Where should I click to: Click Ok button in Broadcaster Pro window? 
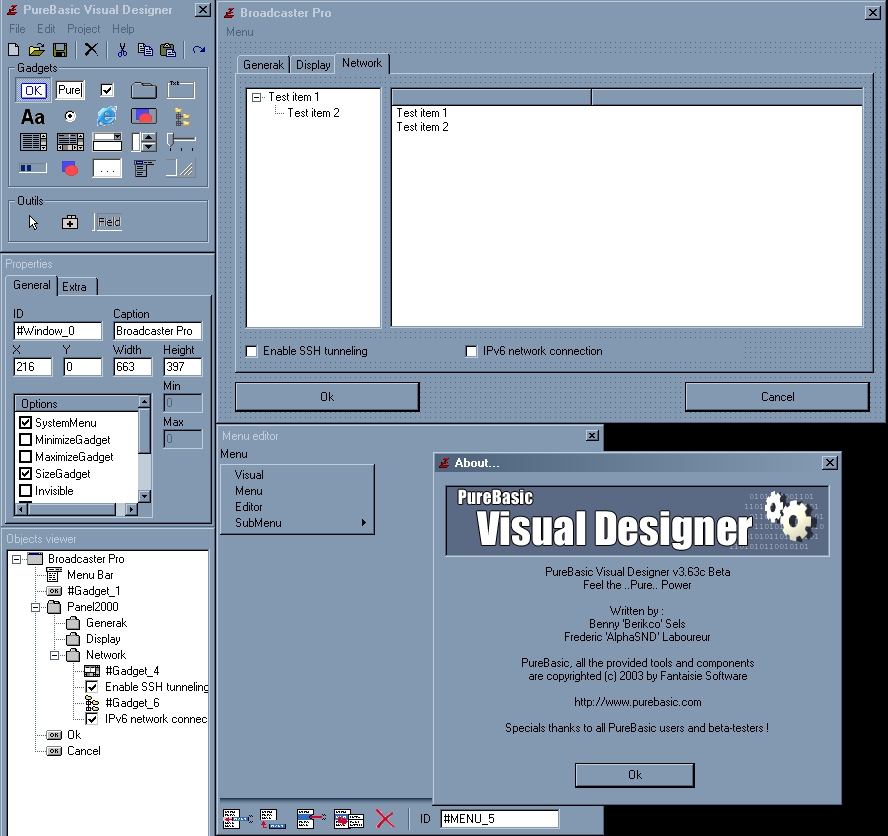click(327, 396)
